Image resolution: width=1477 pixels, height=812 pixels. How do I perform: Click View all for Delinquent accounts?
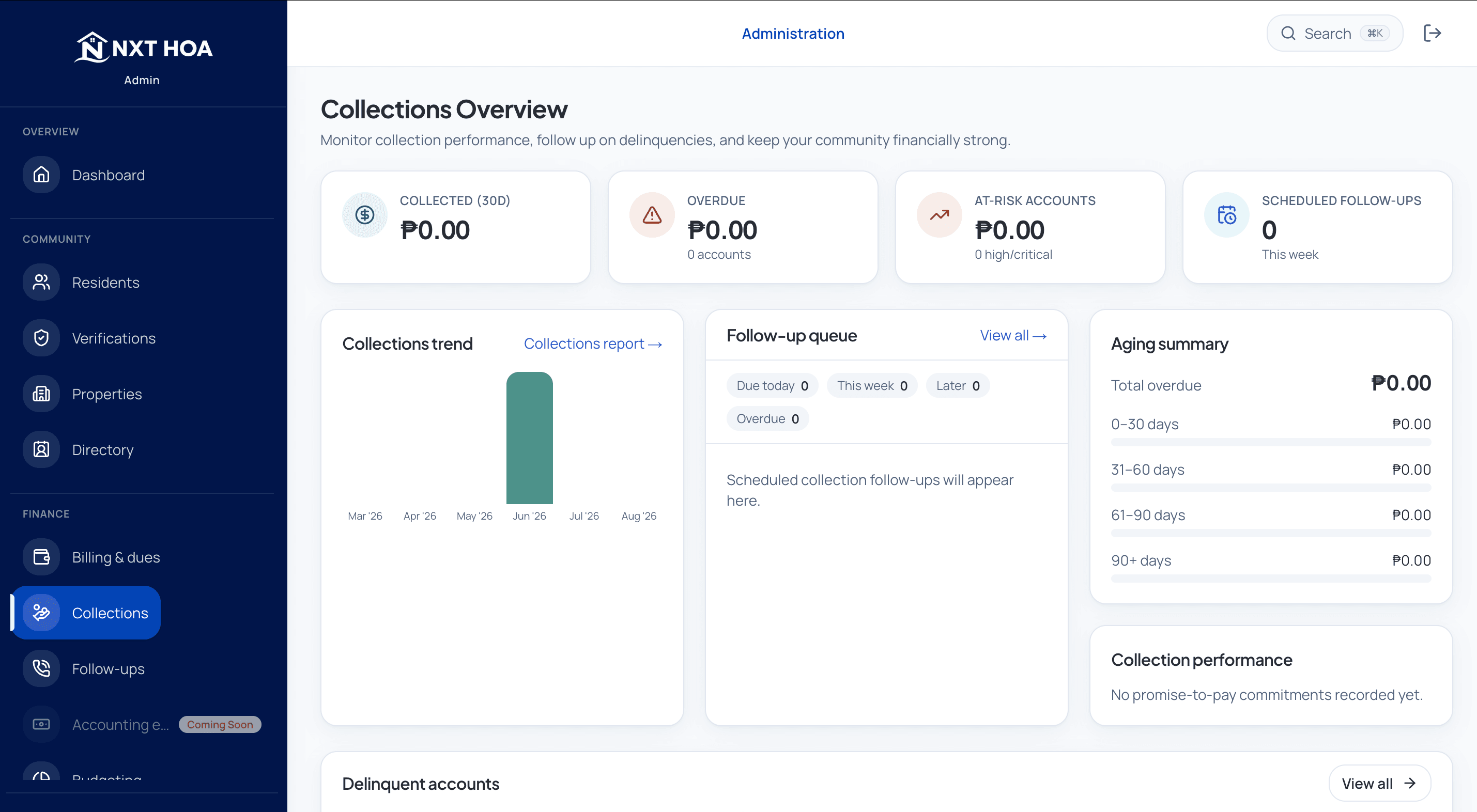1379,783
